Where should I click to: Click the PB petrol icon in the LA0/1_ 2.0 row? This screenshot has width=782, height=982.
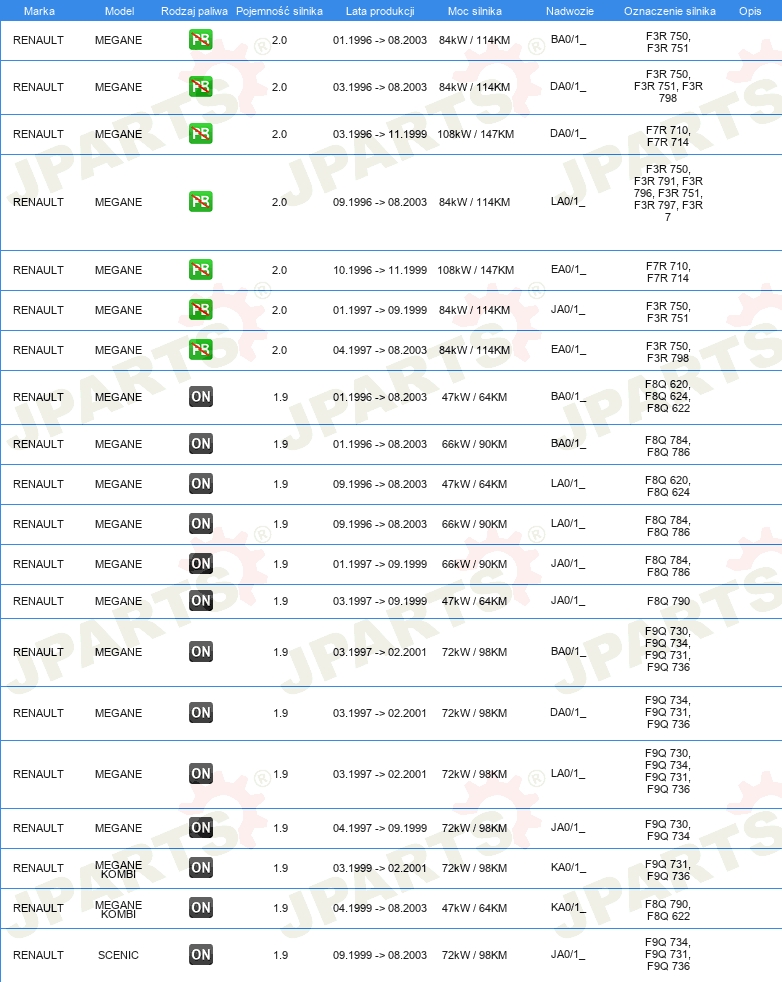click(201, 202)
